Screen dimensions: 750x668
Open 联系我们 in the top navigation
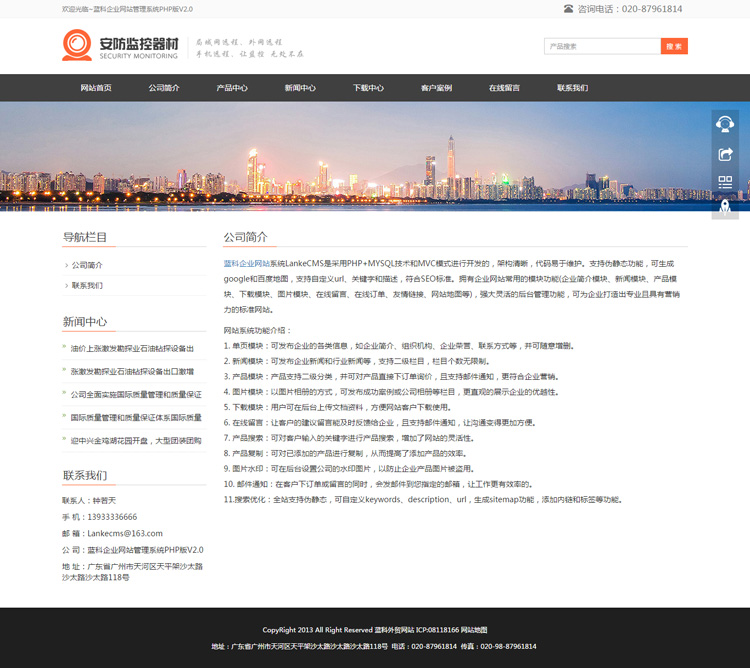click(x=573, y=88)
